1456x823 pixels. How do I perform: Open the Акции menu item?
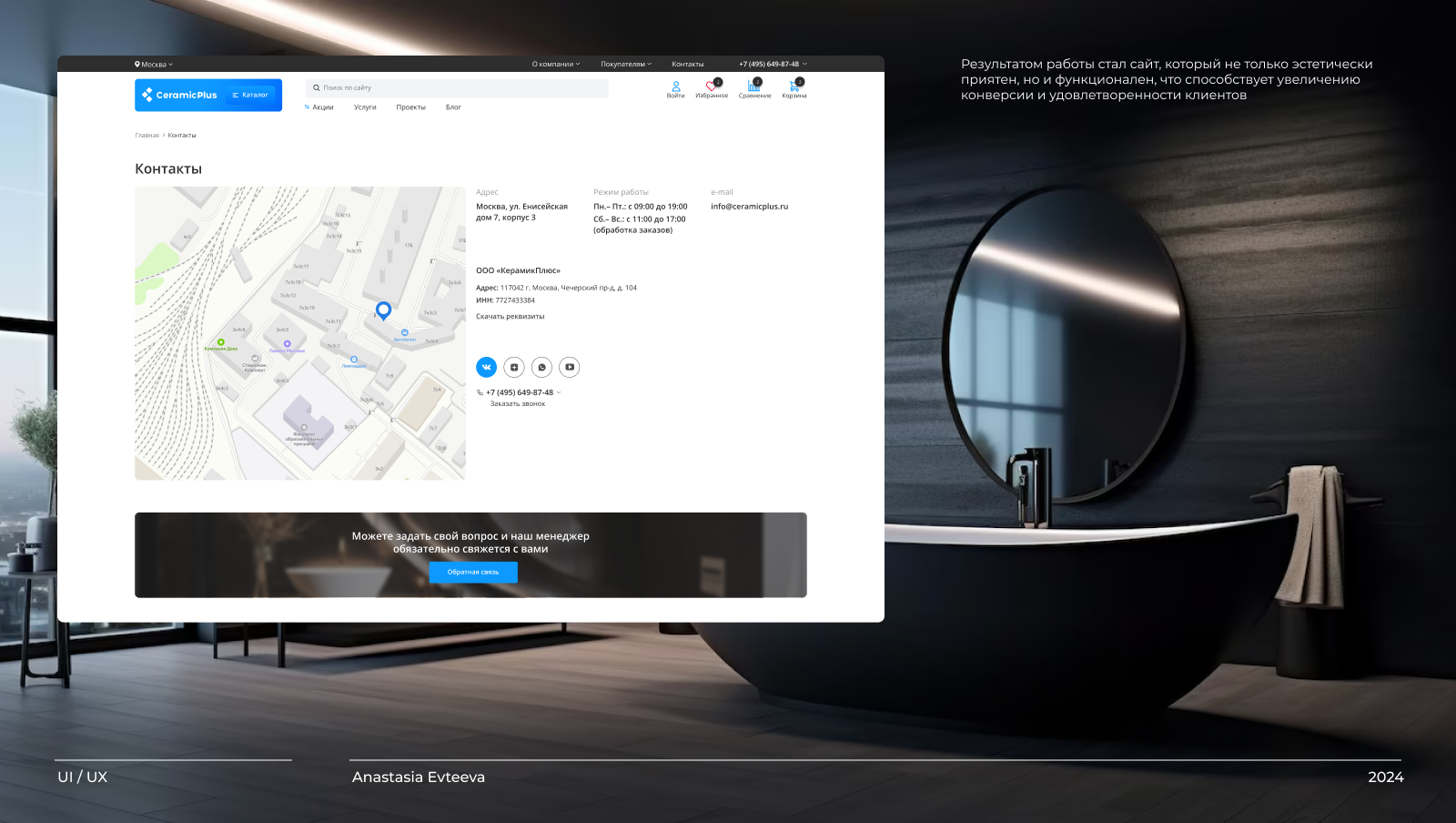pos(320,107)
